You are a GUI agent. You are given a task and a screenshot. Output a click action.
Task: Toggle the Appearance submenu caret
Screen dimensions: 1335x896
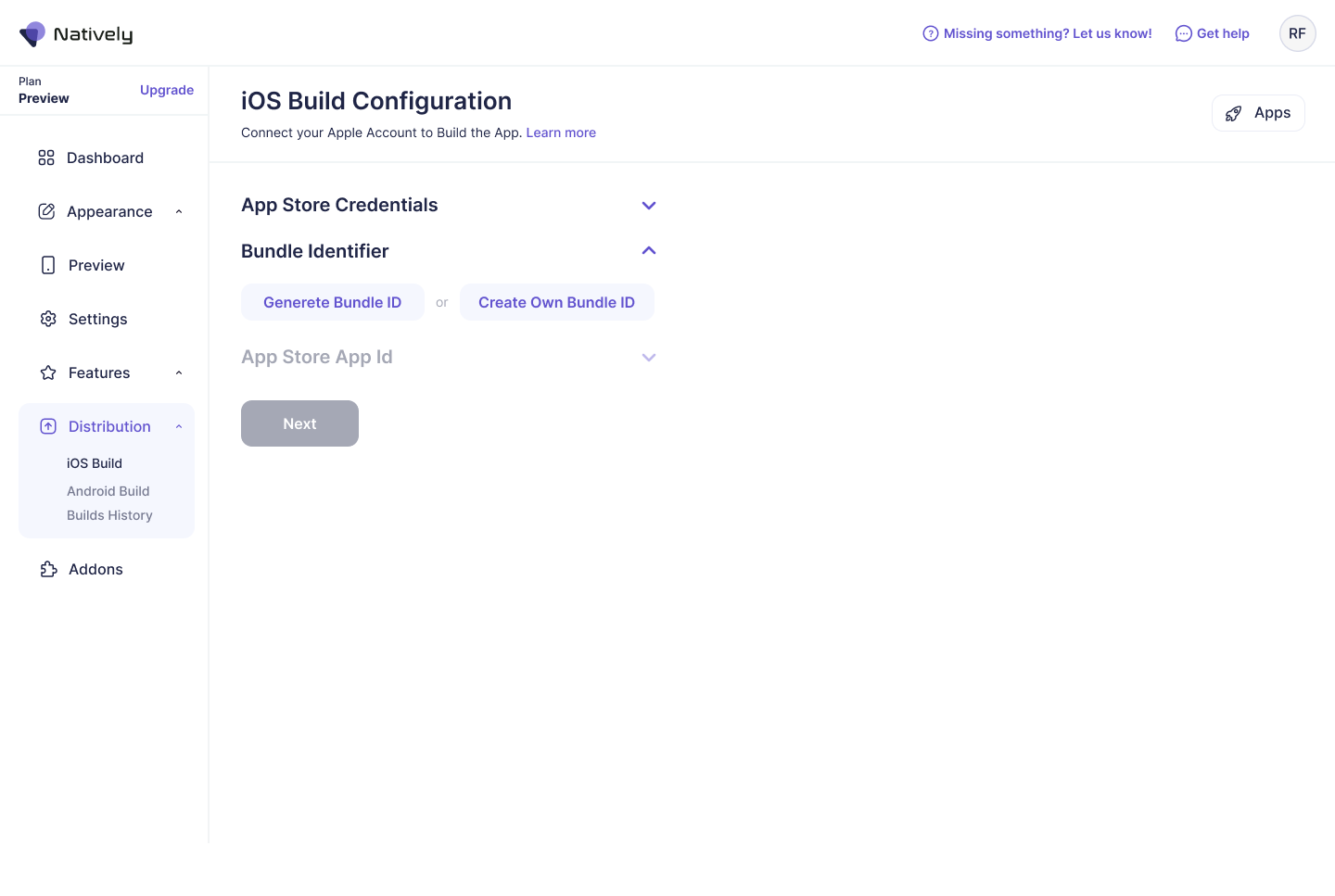(x=179, y=211)
